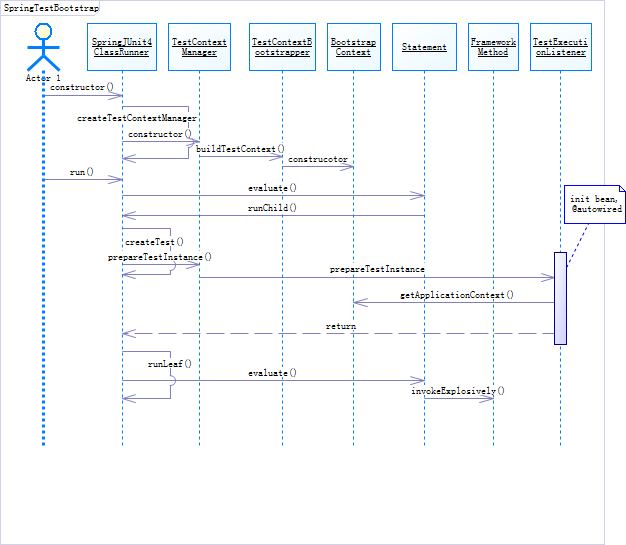The width and height of the screenshot is (626, 545).
Task: Select the SpringJUnit4ClassRunner lifeline box
Action: [x=122, y=47]
